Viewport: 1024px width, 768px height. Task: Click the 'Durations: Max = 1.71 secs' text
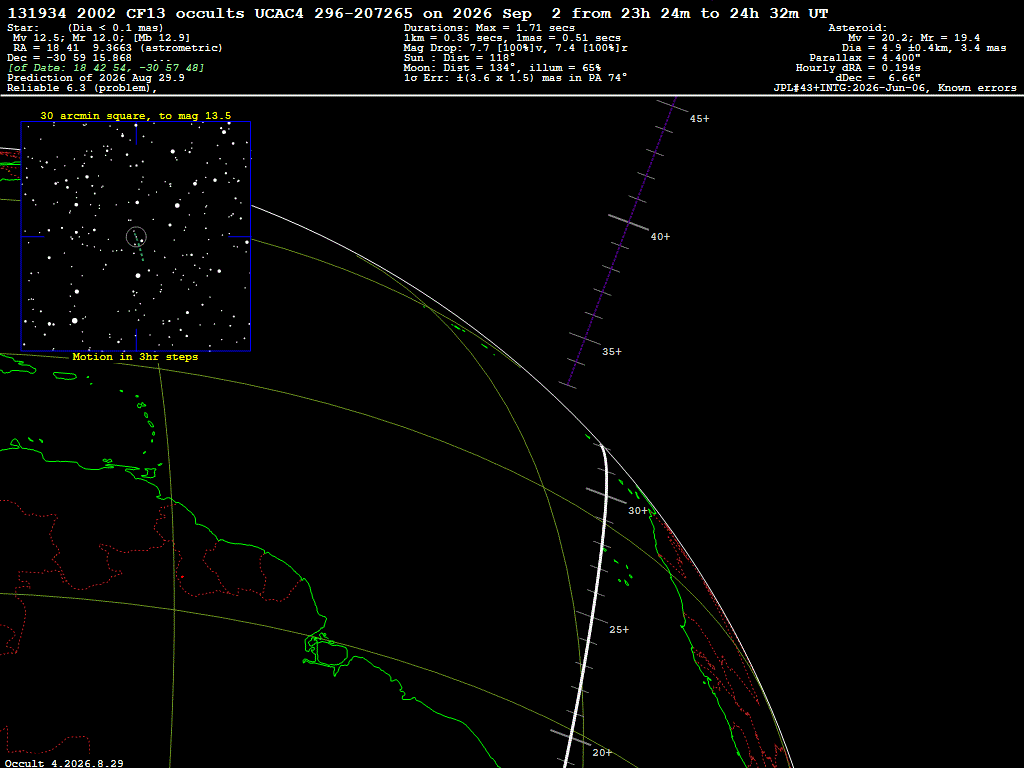coord(489,28)
